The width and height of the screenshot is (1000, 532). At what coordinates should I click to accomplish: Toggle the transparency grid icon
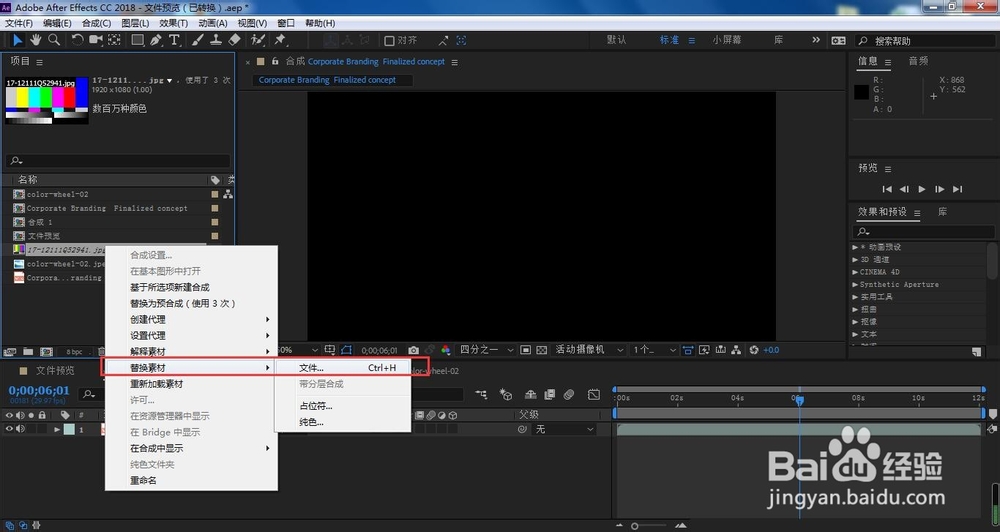[541, 350]
